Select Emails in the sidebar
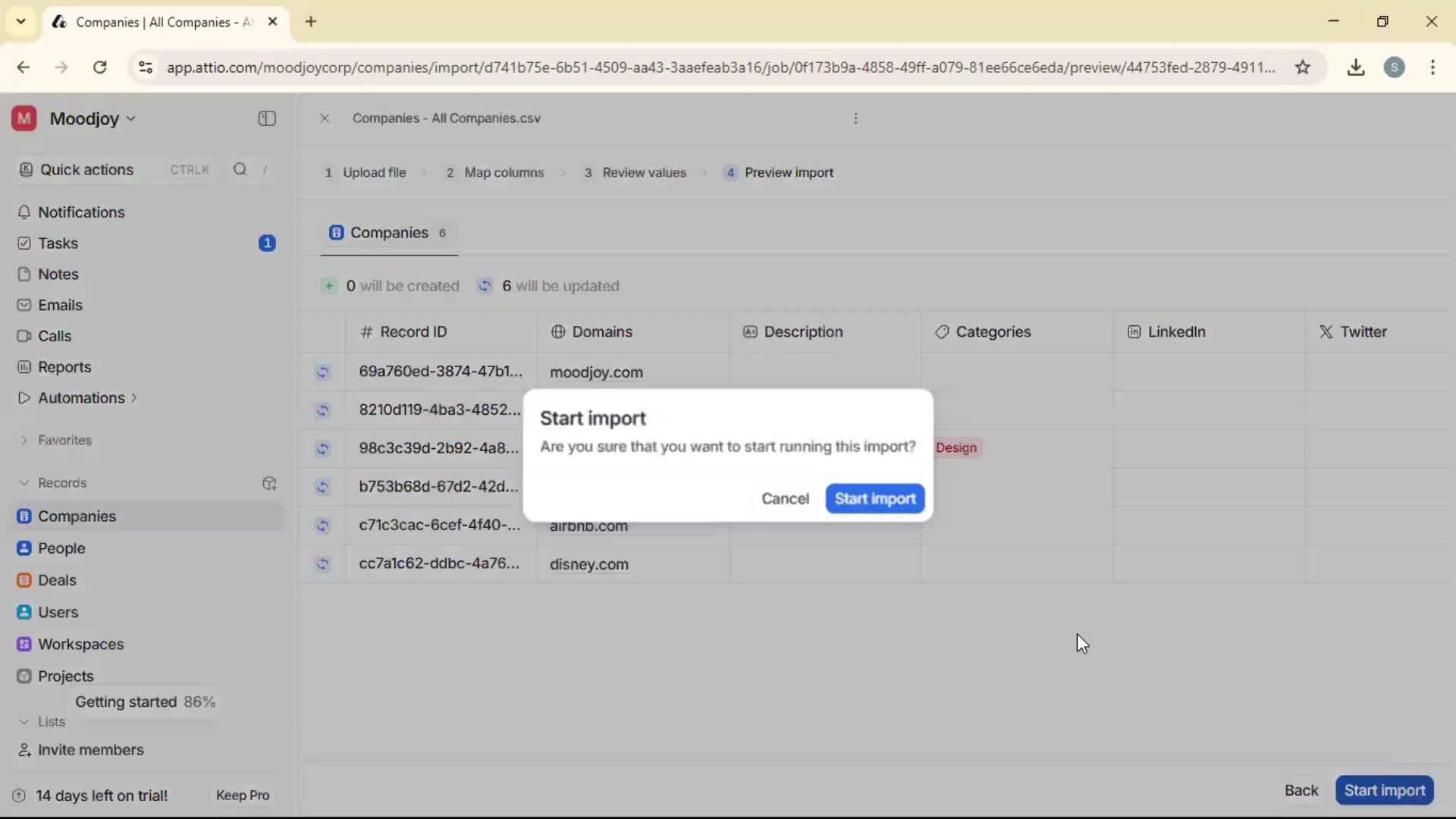Screen dimensions: 1456x819 point(60,305)
